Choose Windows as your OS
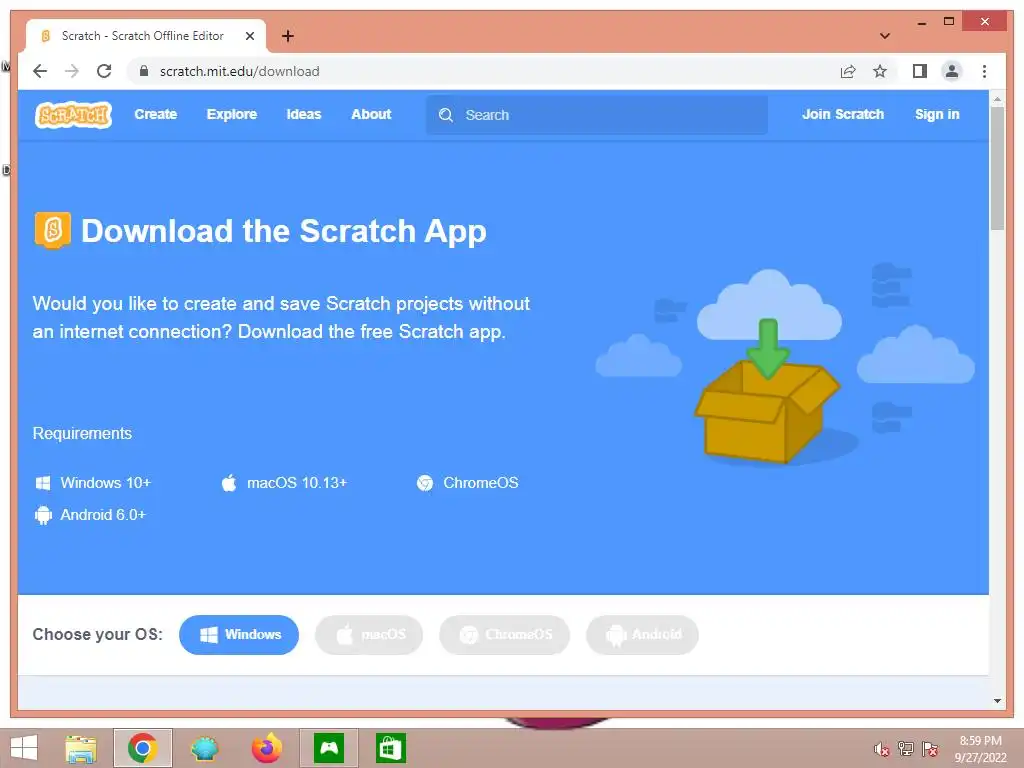The width and height of the screenshot is (1024, 768). pyautogui.click(x=239, y=635)
